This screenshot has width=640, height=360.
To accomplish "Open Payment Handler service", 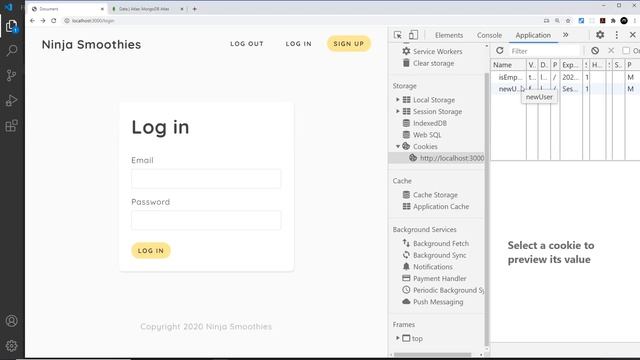I will click(439, 278).
